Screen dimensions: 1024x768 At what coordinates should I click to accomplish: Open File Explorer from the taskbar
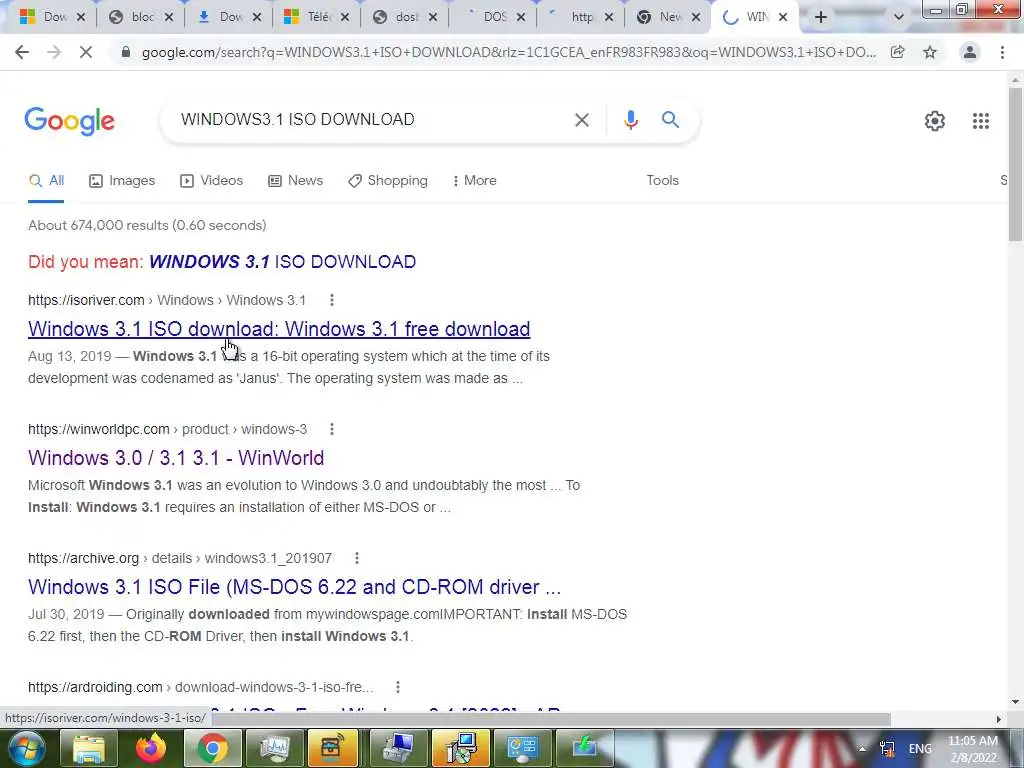89,749
